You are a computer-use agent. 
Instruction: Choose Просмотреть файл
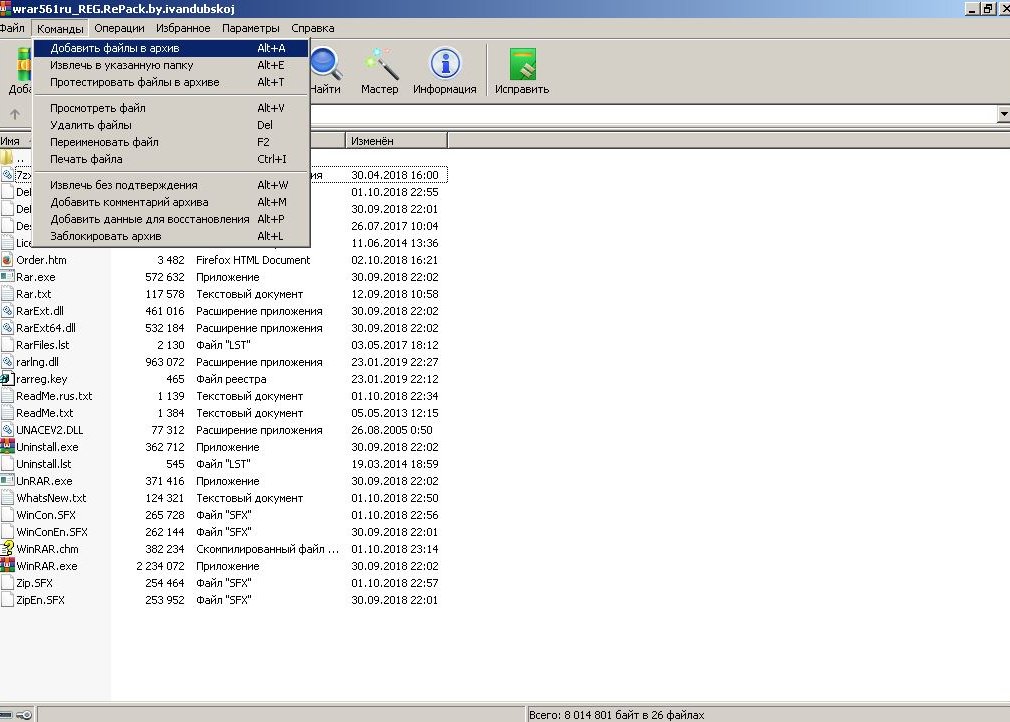pos(171,108)
